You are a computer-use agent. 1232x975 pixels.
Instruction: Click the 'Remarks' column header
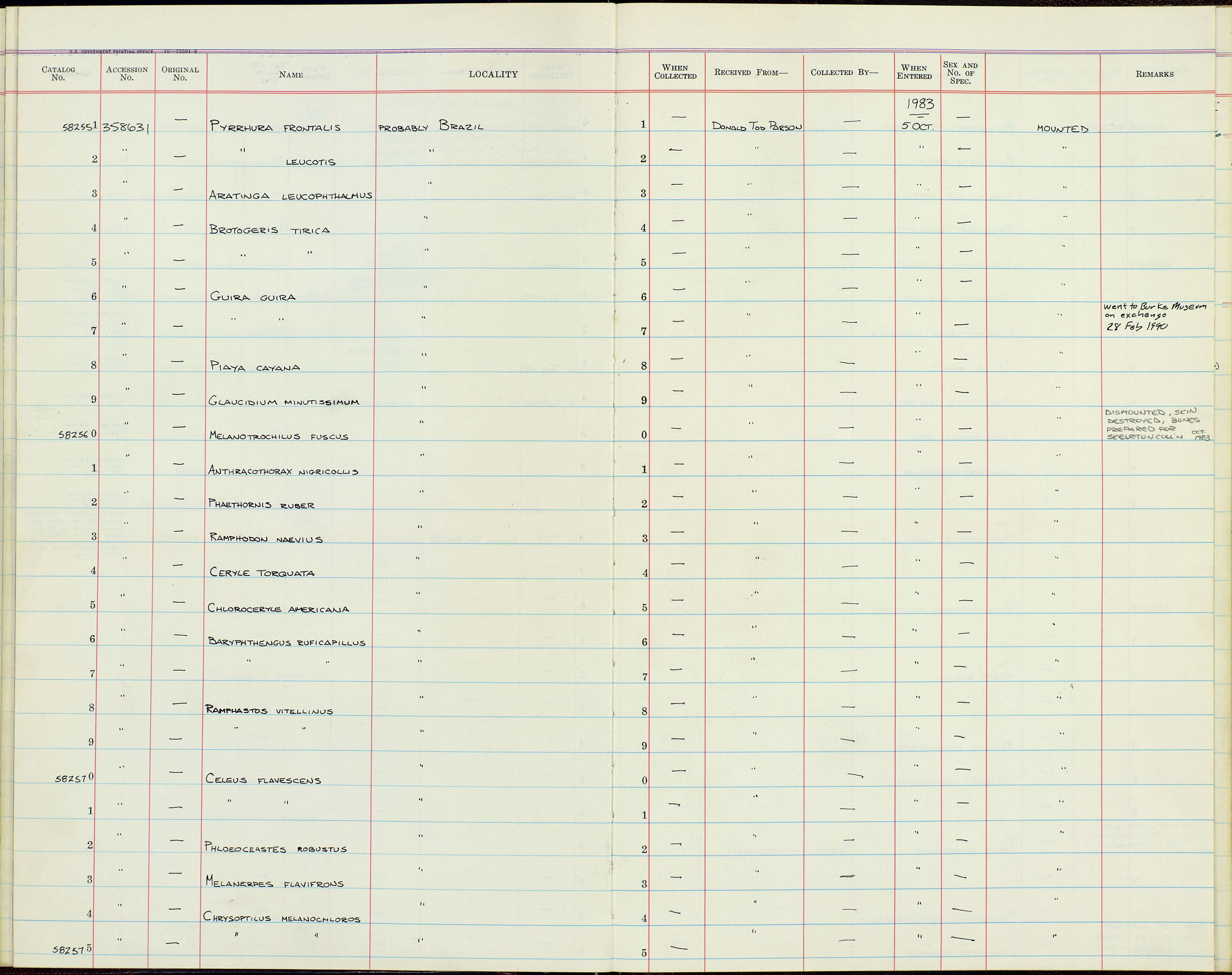(1154, 74)
